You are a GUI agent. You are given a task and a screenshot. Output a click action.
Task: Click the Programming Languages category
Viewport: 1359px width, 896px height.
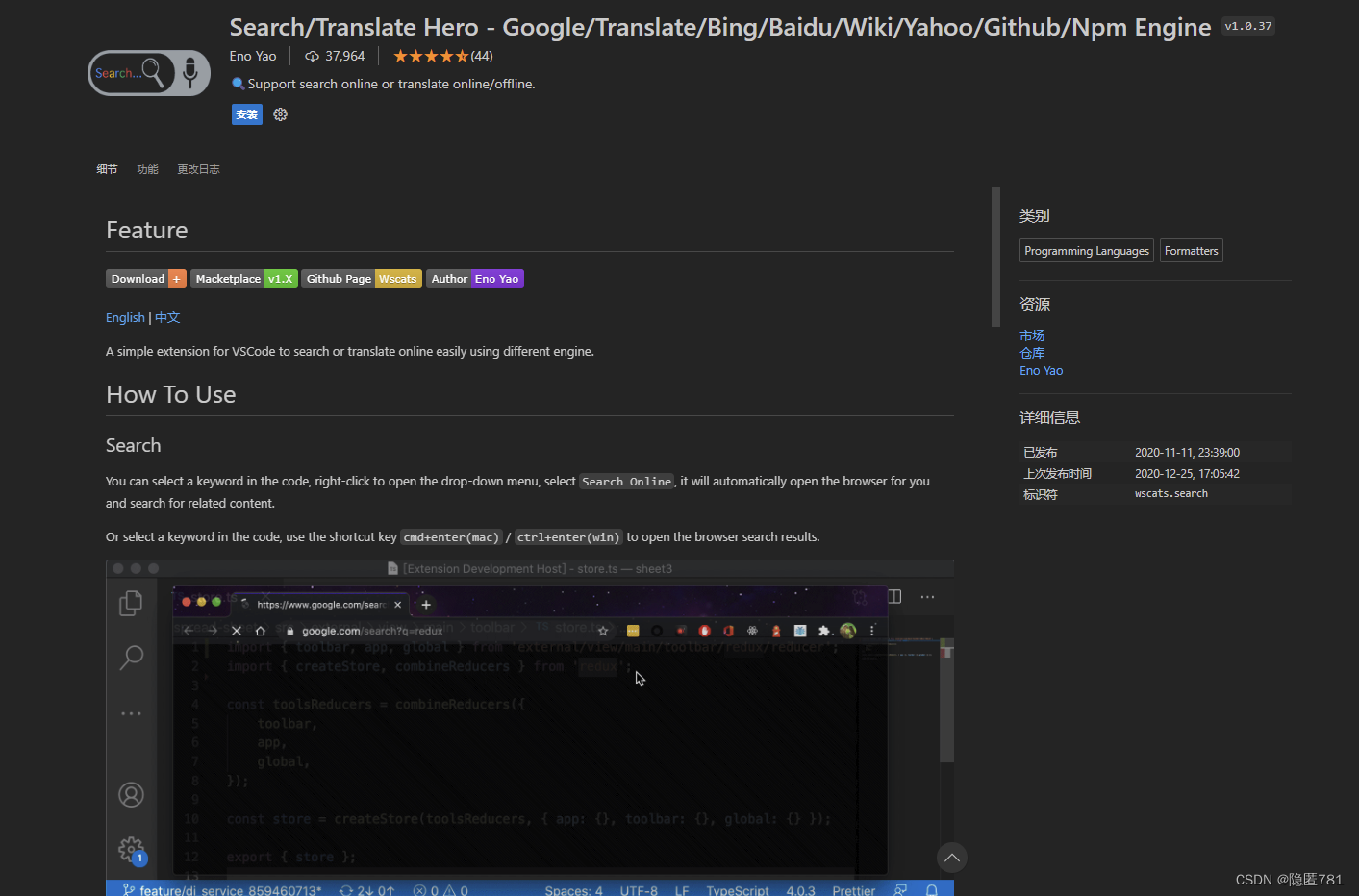(x=1086, y=250)
